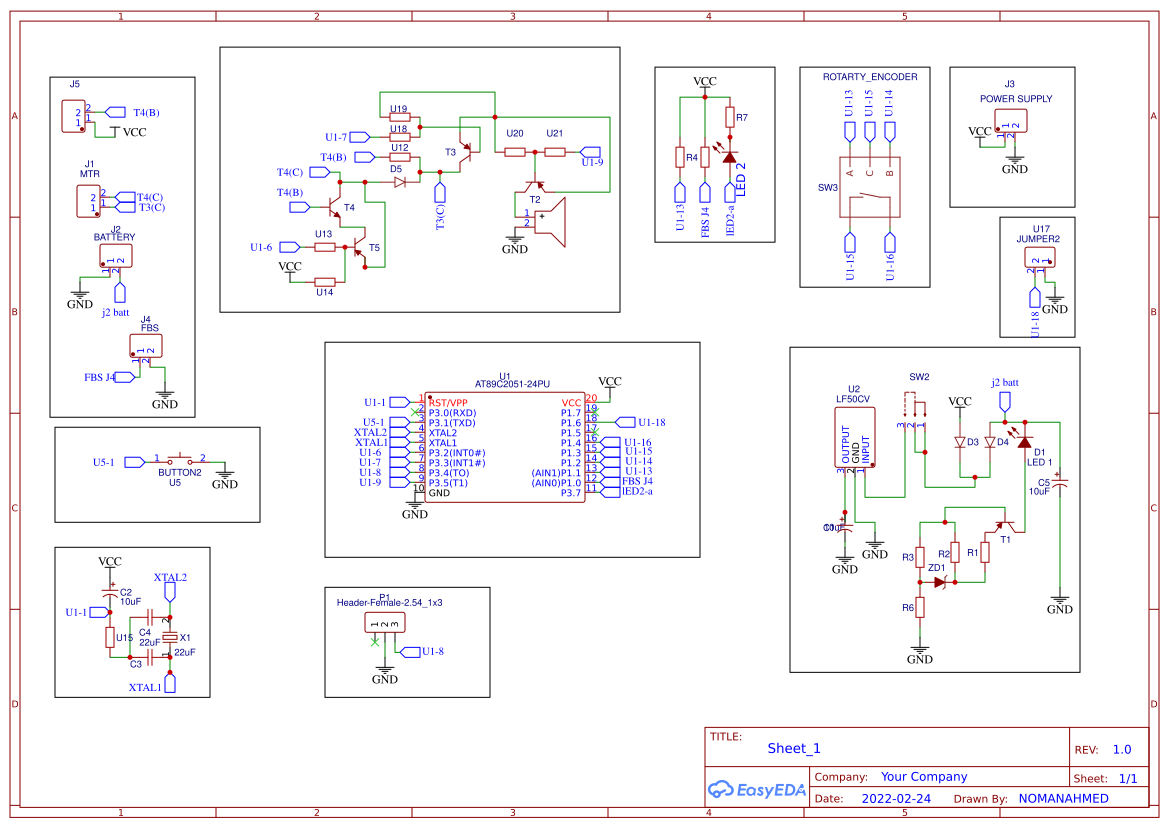This screenshot has width=1169, height=828.
Task: Click the Sheet_1 title text
Action: click(x=792, y=748)
